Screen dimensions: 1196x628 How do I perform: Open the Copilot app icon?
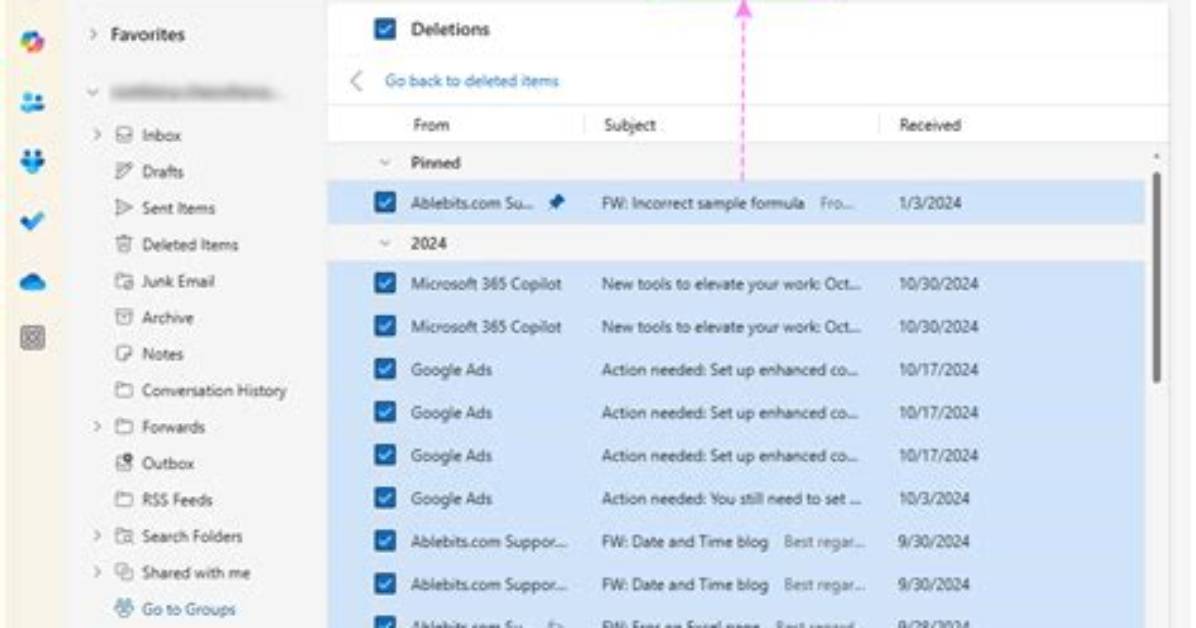click(32, 41)
